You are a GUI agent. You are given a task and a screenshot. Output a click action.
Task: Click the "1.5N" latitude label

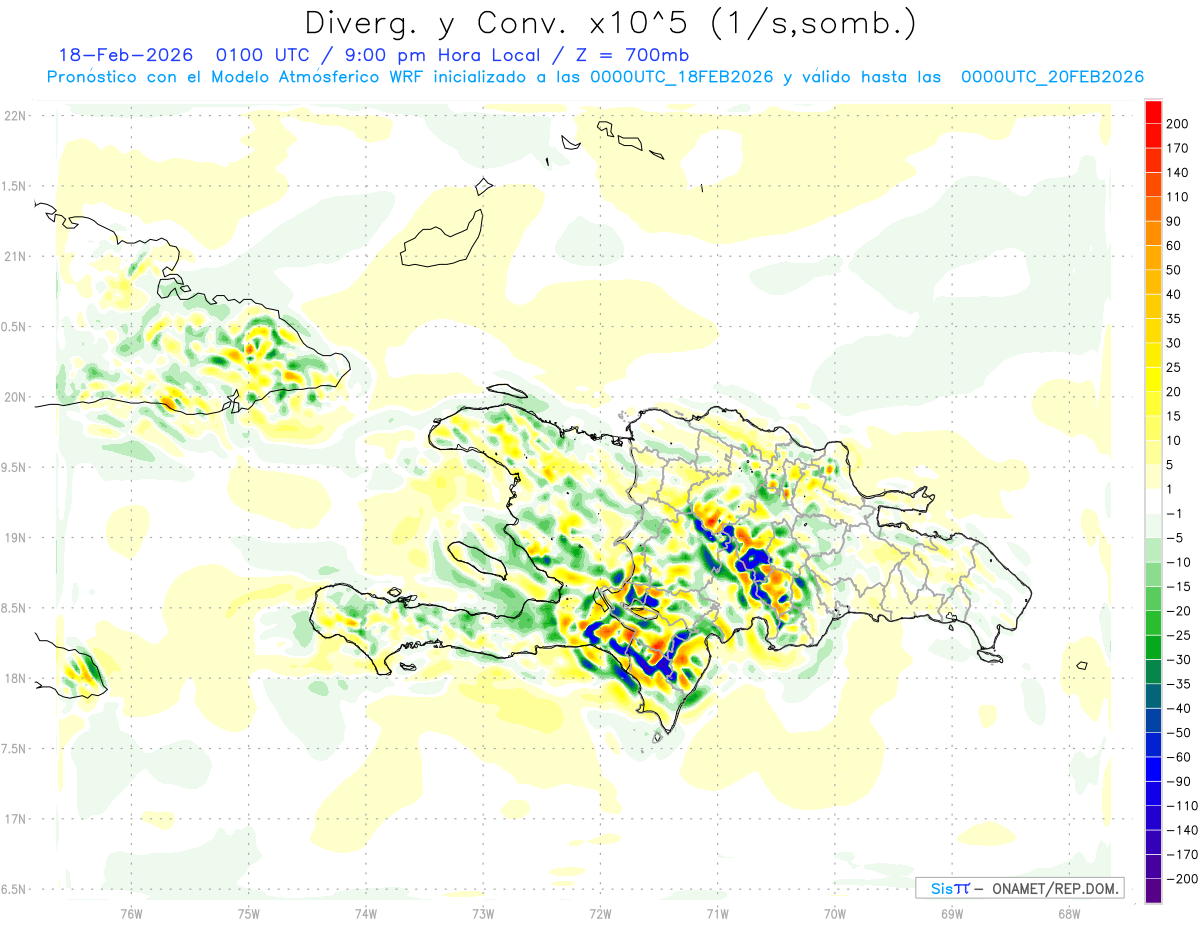(14, 186)
